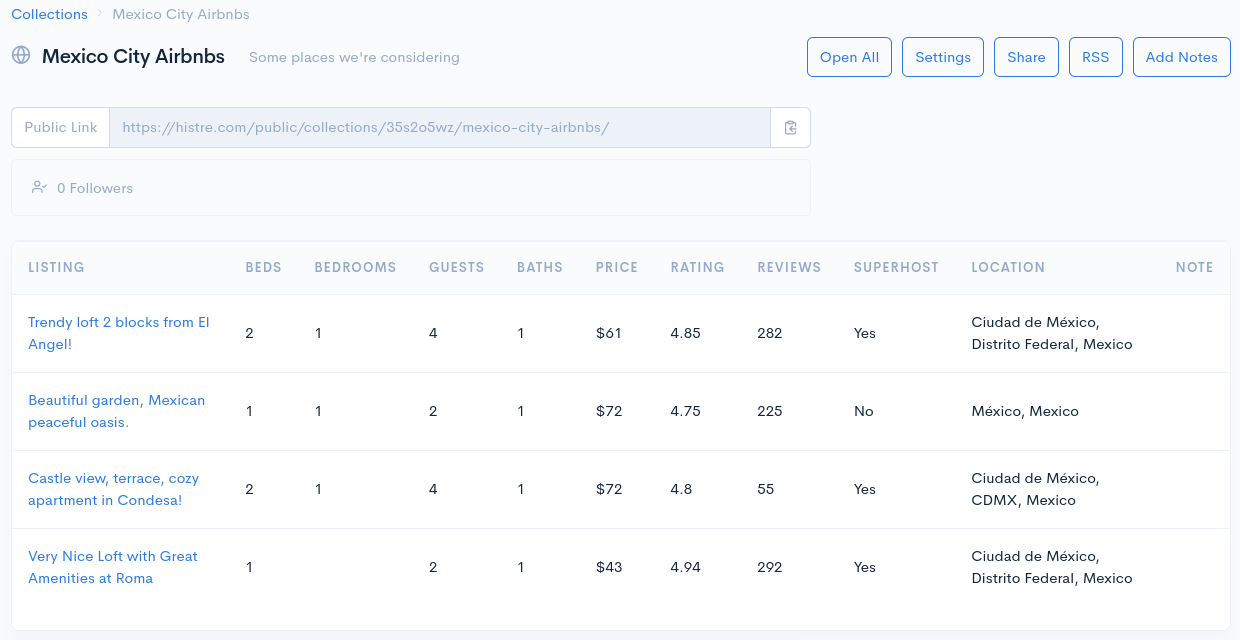Click the México, Mexico location cell
This screenshot has width=1240, height=640.
(1025, 411)
